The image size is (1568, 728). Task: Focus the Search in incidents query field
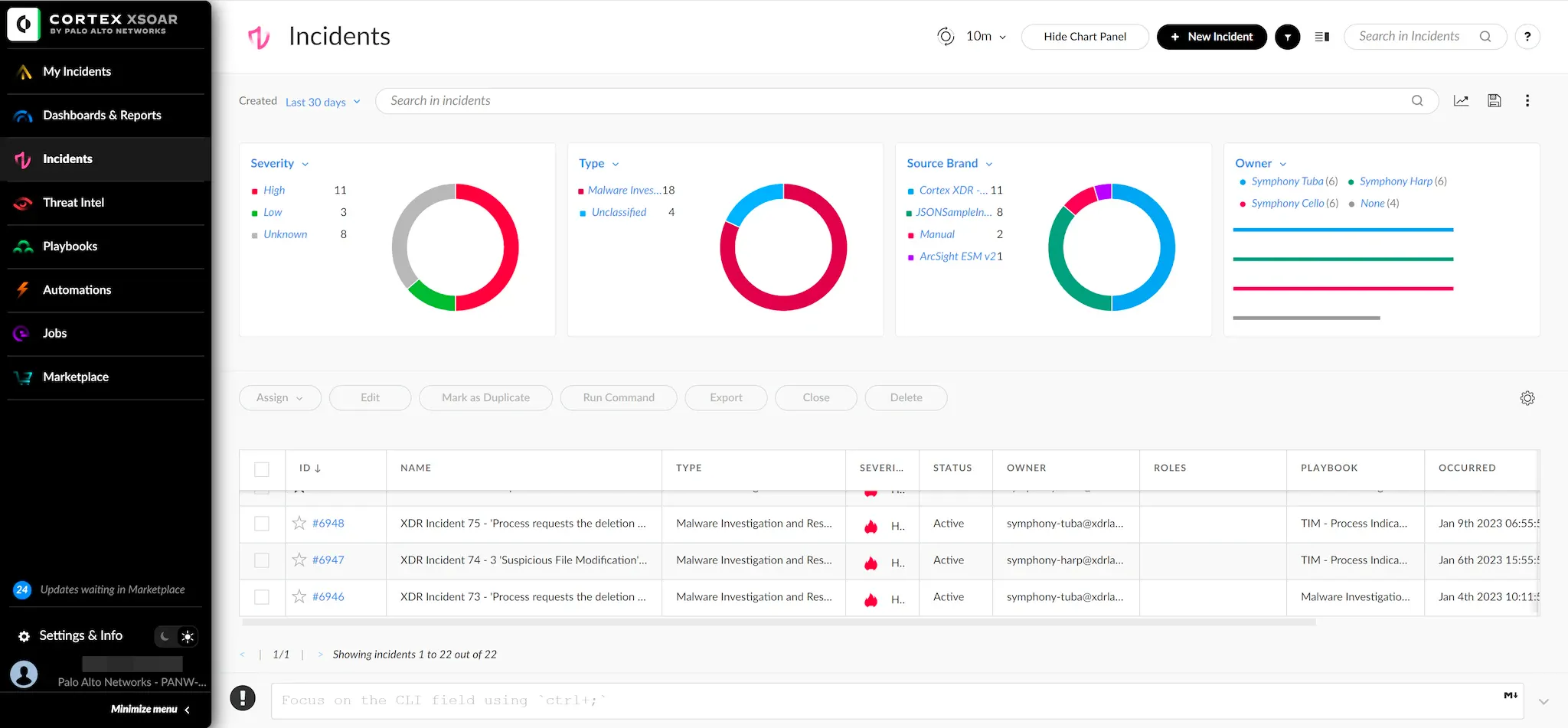896,101
